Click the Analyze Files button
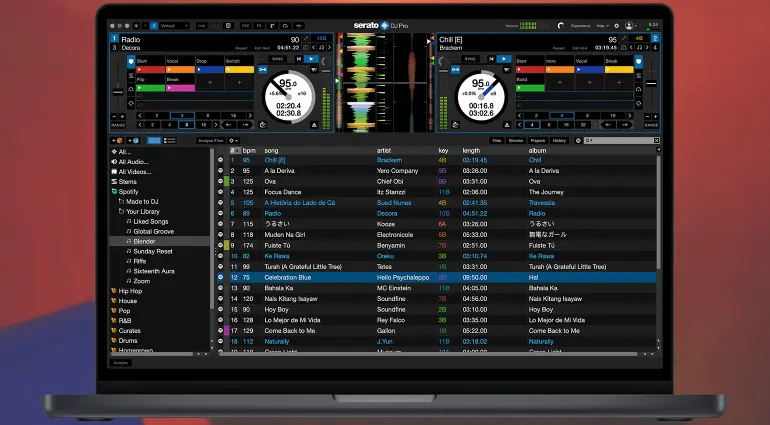Viewport: 770px width, 425px height. point(209,140)
